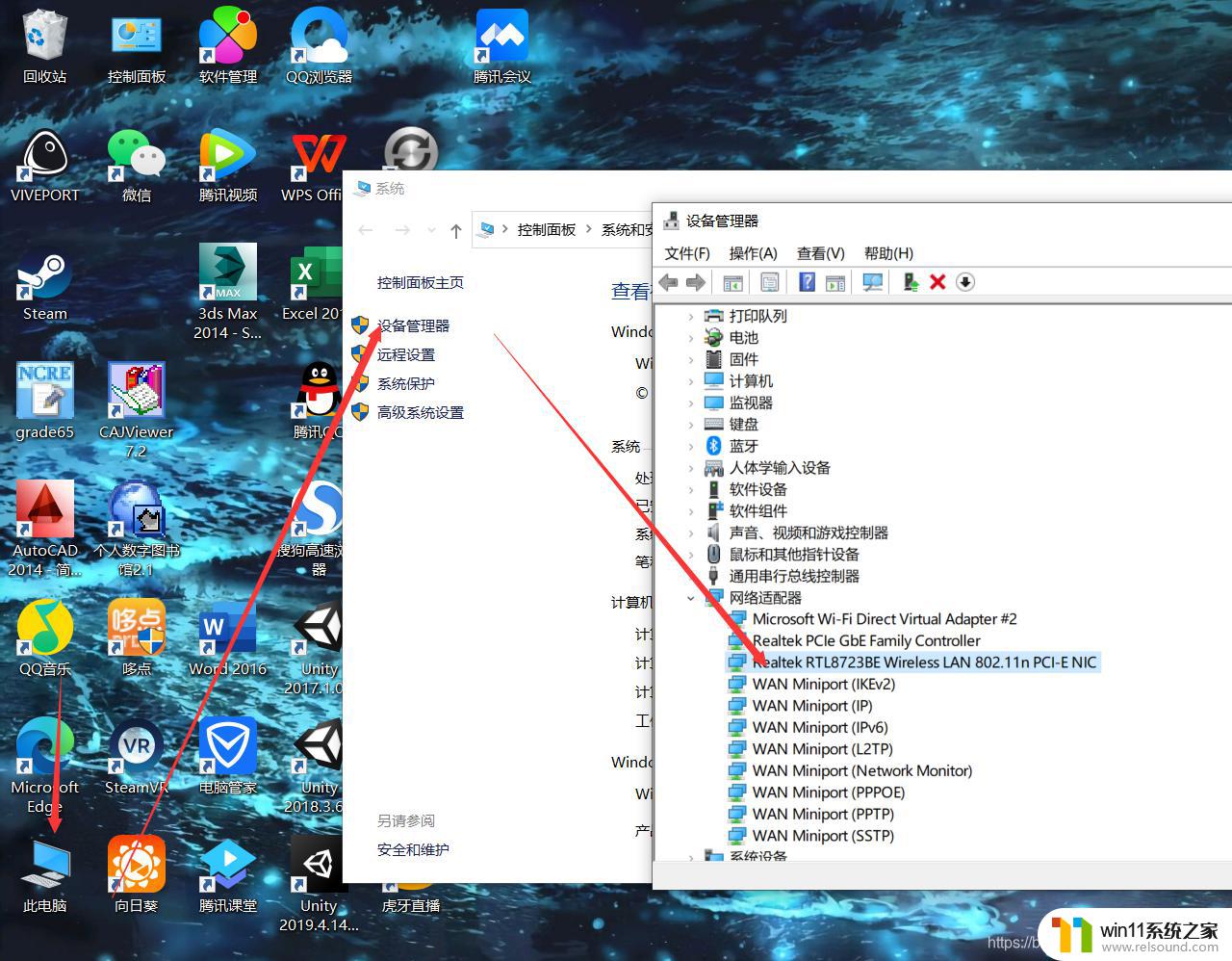This screenshot has height=961, width=1232.
Task: Select the 回收站 desktop icon
Action: point(44,46)
